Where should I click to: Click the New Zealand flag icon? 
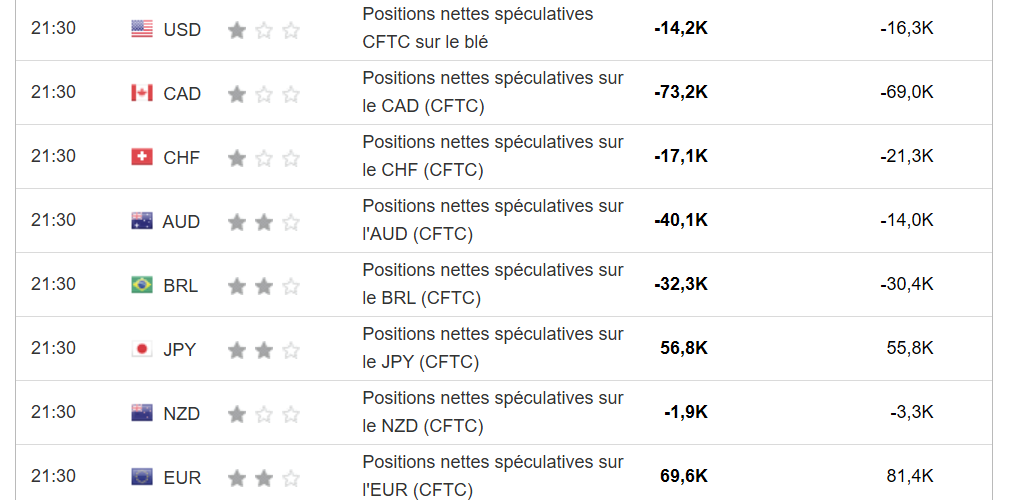[142, 413]
